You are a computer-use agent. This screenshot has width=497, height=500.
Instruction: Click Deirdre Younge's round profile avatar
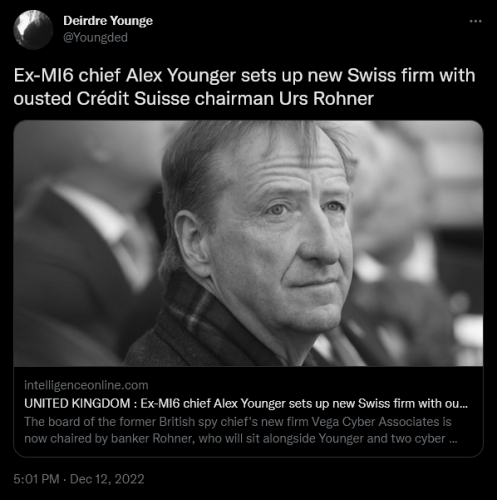point(33,30)
